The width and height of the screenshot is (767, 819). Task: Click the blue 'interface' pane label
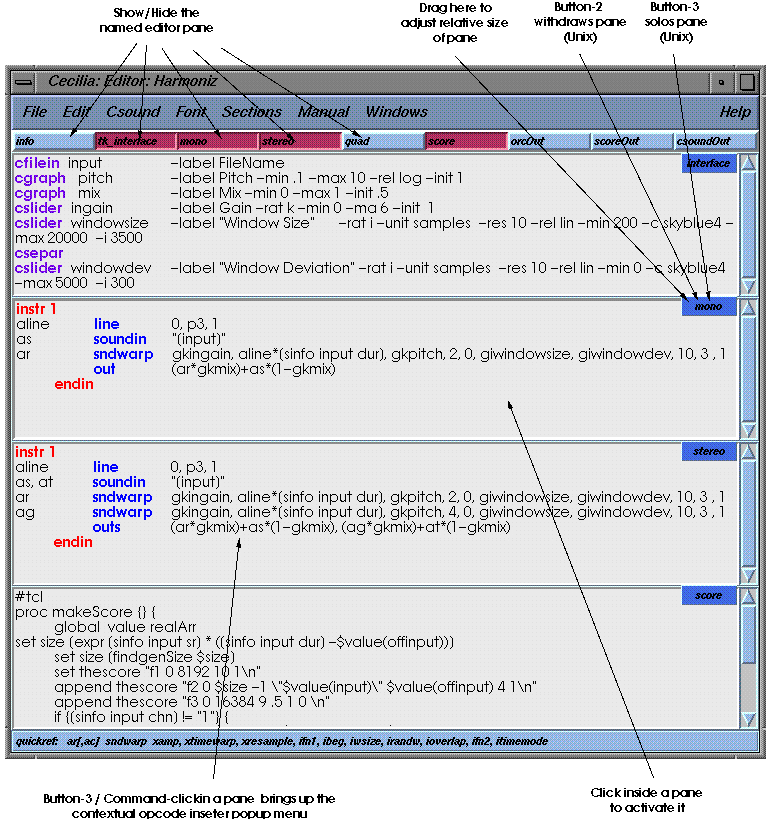tap(708, 163)
